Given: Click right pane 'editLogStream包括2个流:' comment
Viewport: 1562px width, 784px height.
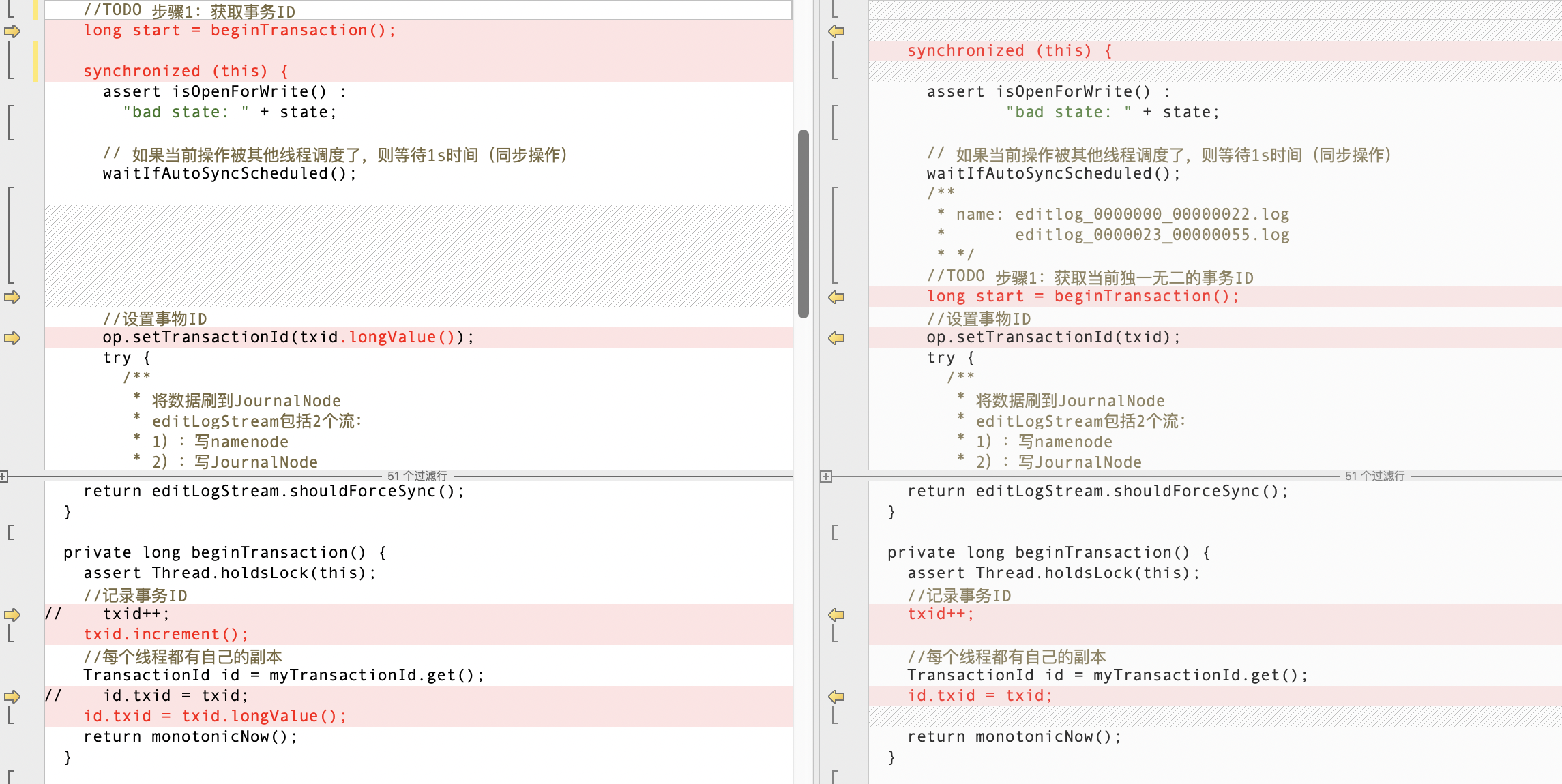Looking at the screenshot, I should click(x=1080, y=421).
